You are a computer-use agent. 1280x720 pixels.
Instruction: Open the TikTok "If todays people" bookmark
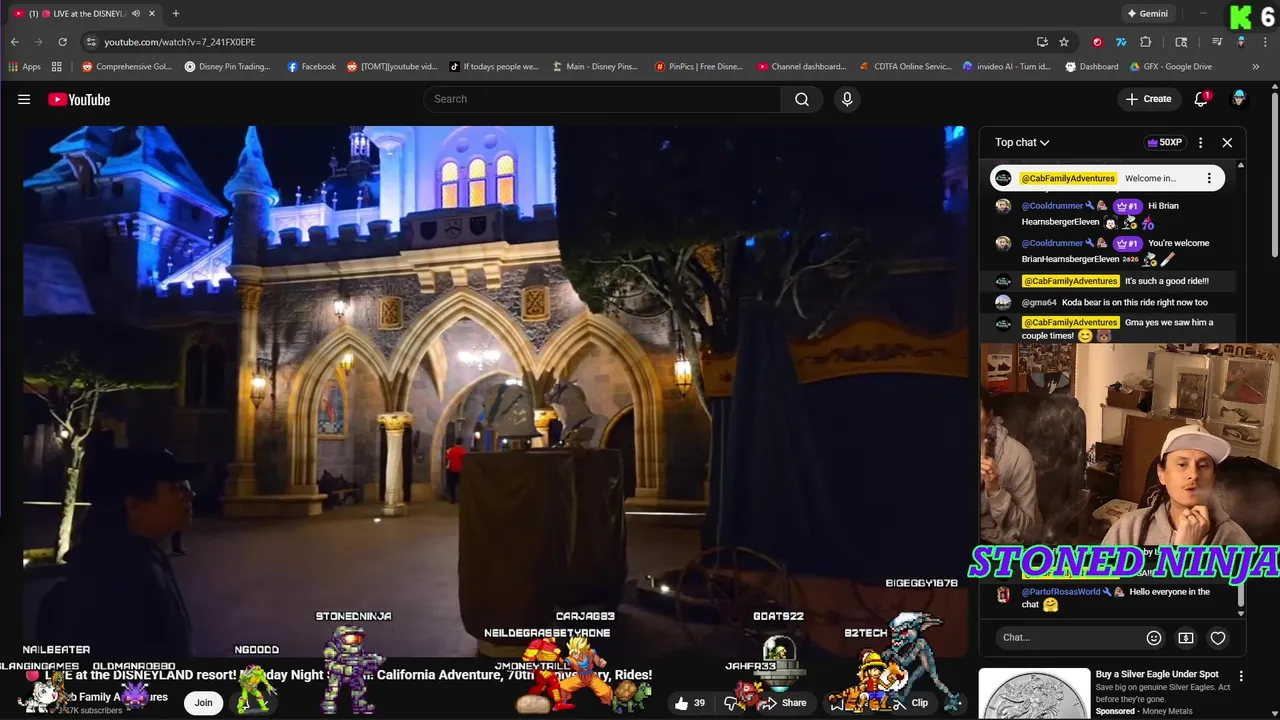click(493, 67)
